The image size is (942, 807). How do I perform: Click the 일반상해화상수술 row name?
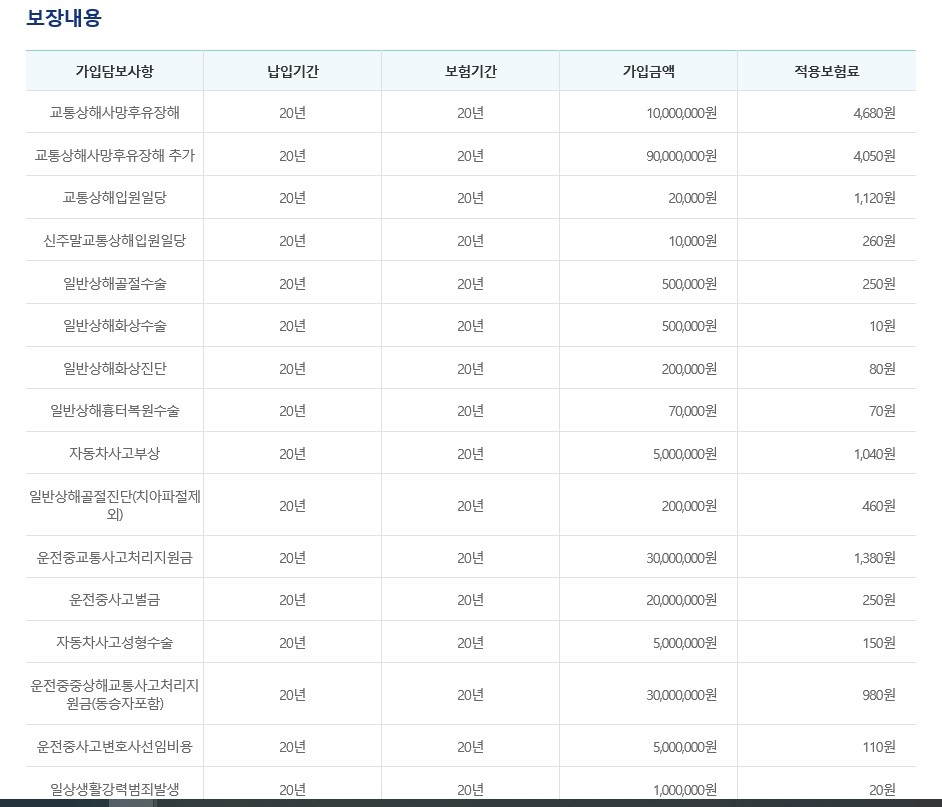[x=114, y=325]
